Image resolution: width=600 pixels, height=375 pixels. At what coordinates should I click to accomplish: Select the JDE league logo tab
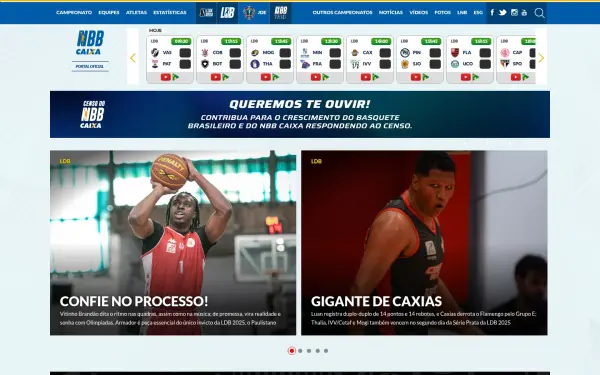click(254, 13)
